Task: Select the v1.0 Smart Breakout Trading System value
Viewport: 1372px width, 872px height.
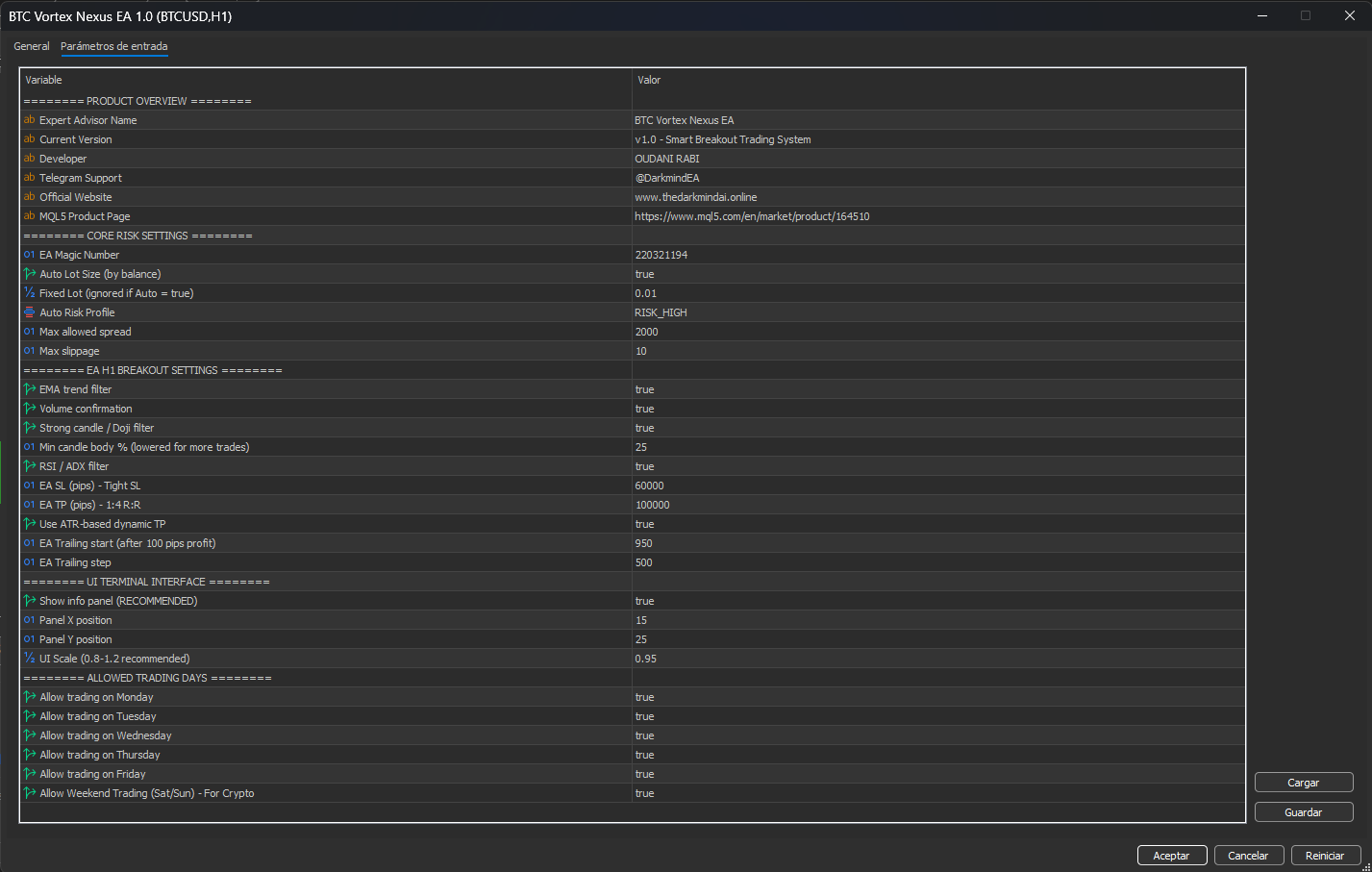Action: coord(723,139)
